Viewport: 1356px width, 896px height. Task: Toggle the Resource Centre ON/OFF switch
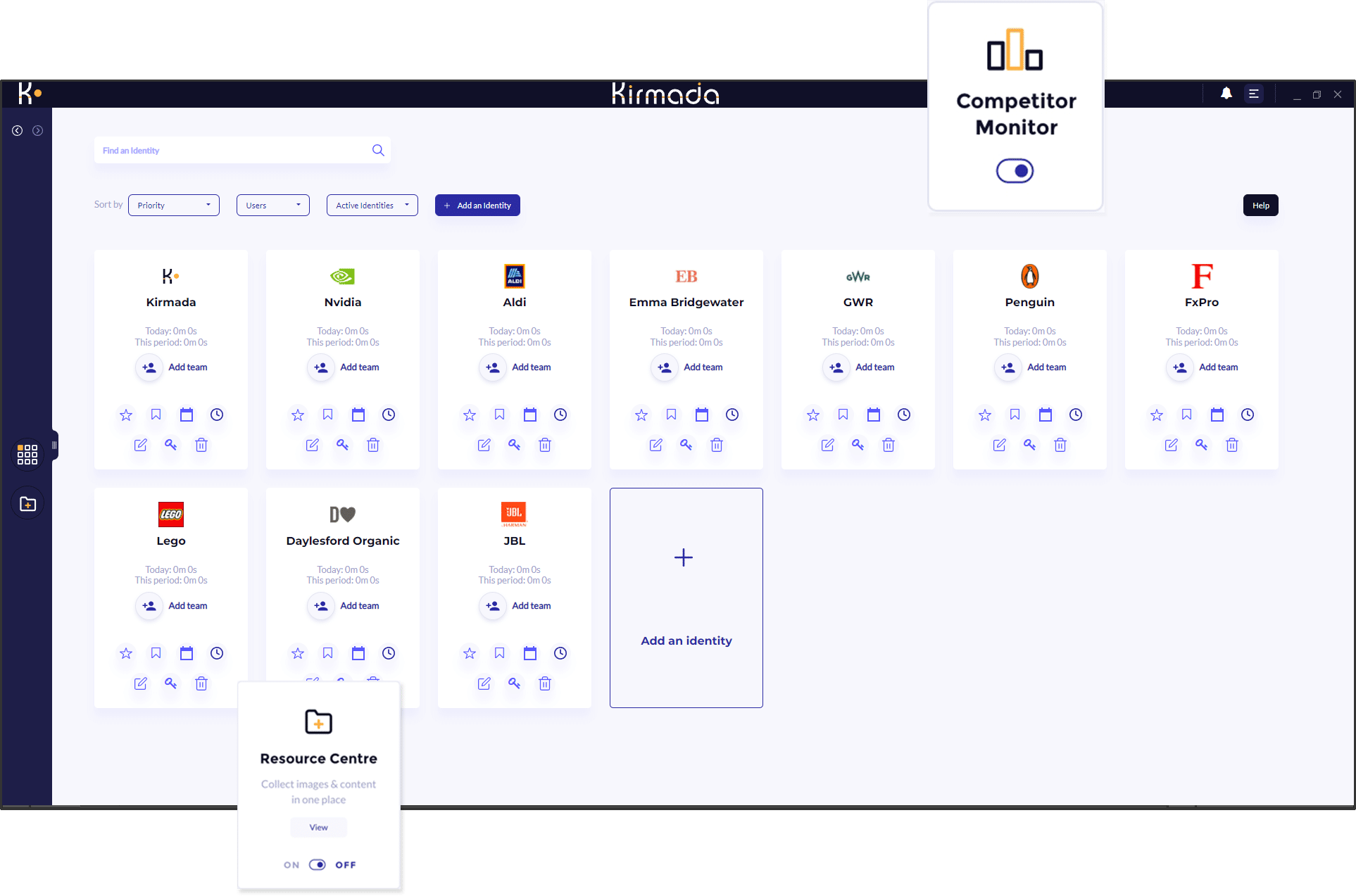click(318, 864)
